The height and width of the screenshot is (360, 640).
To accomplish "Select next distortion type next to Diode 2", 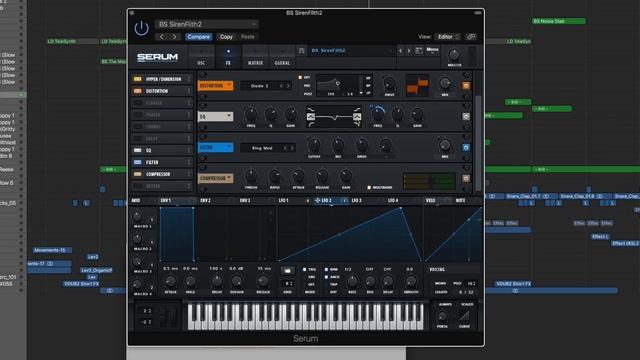I will tap(288, 86).
